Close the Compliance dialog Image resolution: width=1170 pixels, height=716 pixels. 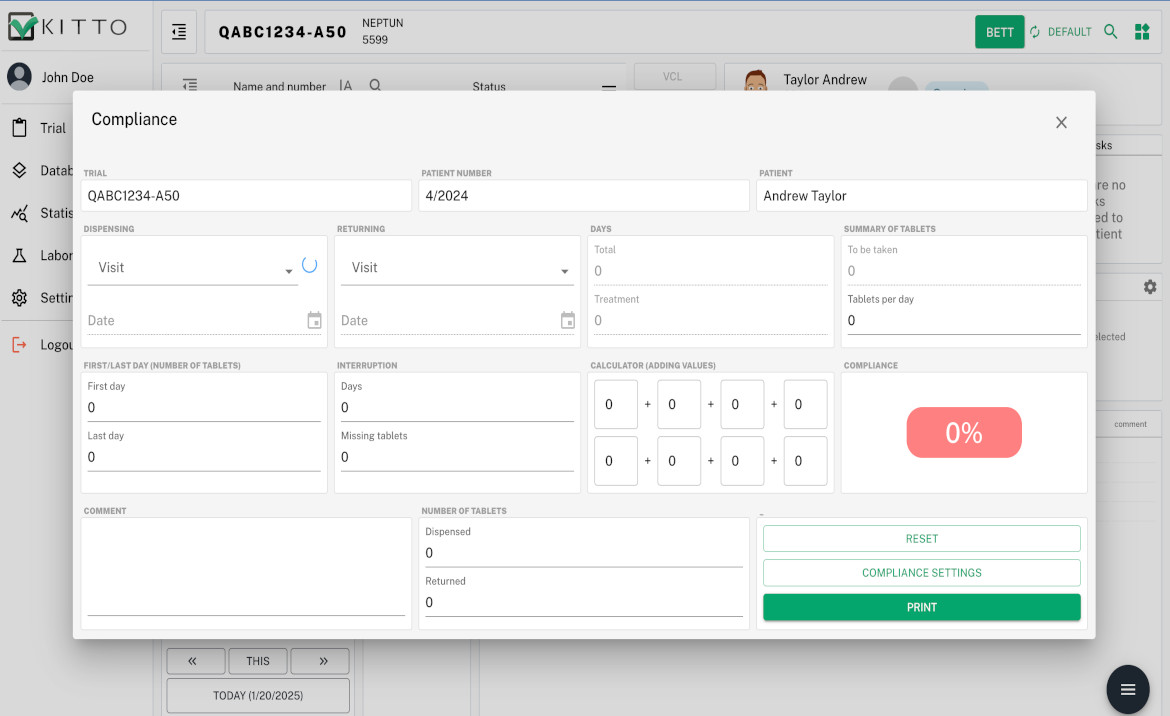(1061, 122)
